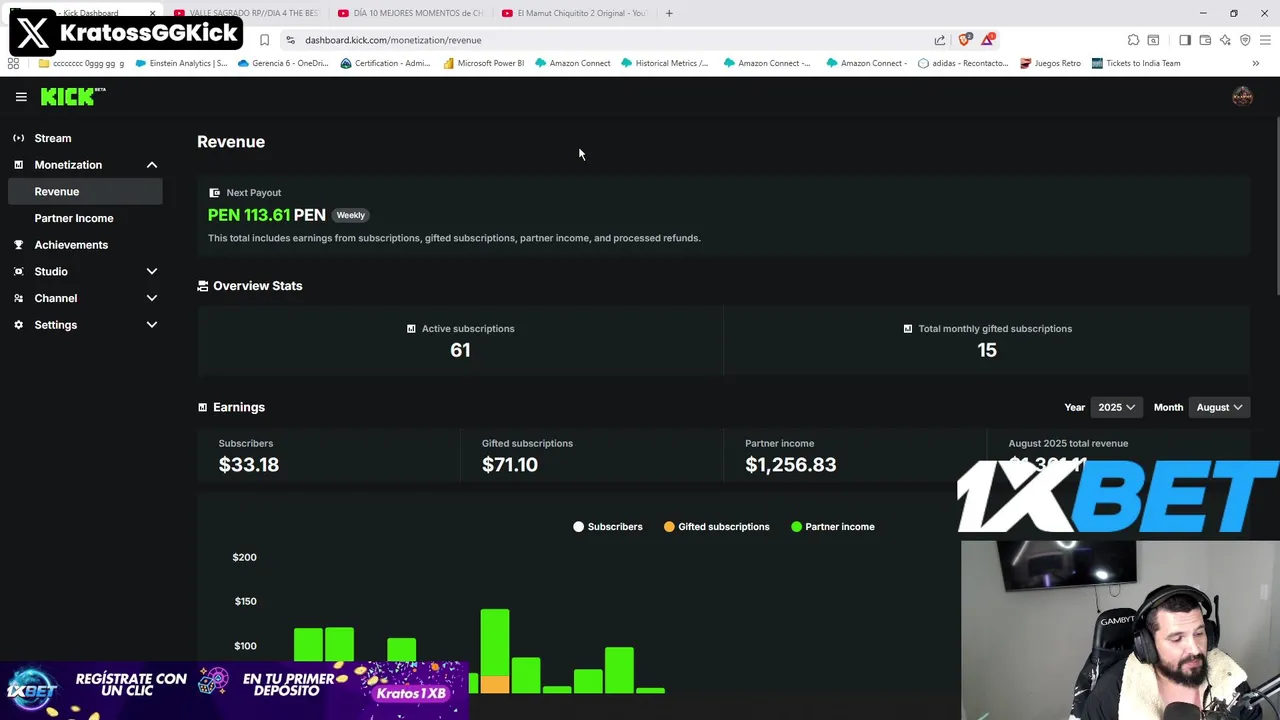1280x720 pixels.
Task: Click the Active subscriptions icon
Action: pyautogui.click(x=411, y=329)
